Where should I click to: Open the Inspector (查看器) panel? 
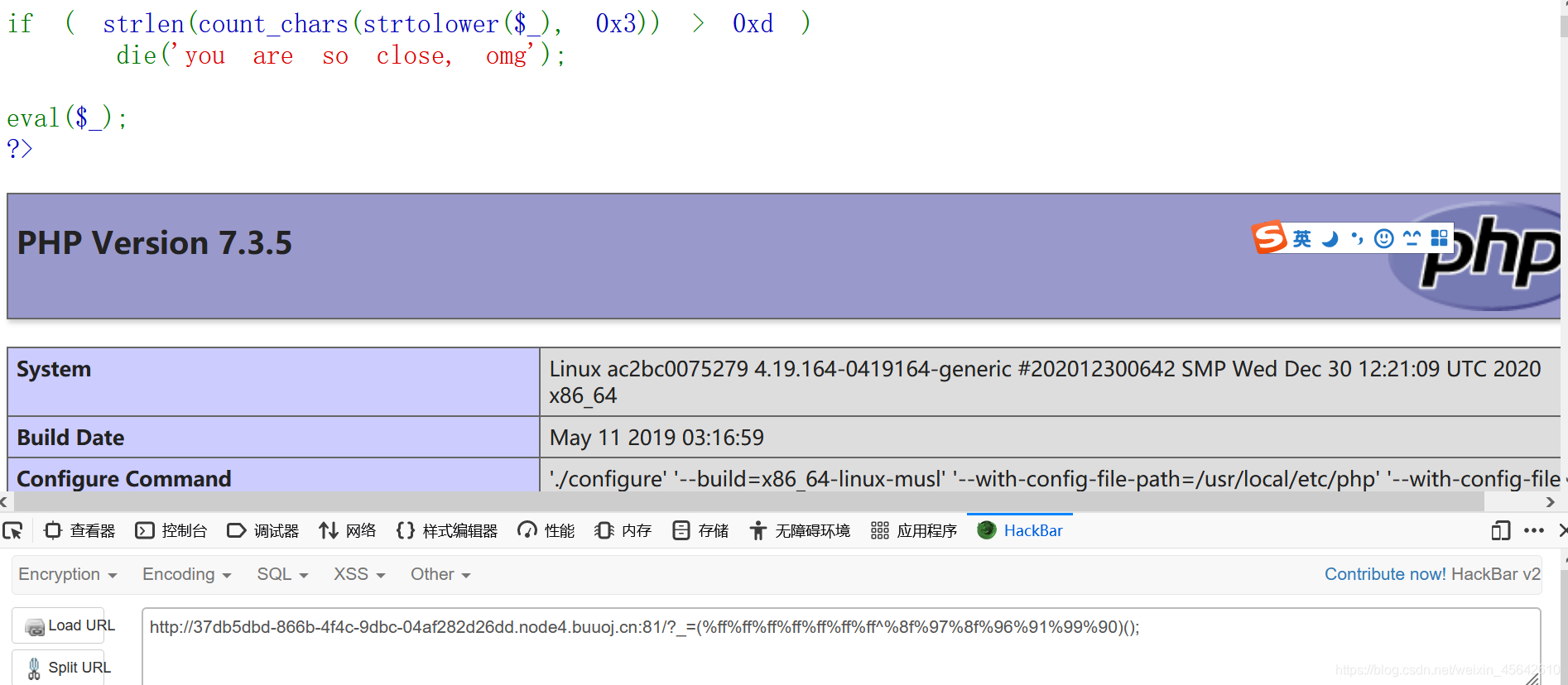tap(79, 530)
